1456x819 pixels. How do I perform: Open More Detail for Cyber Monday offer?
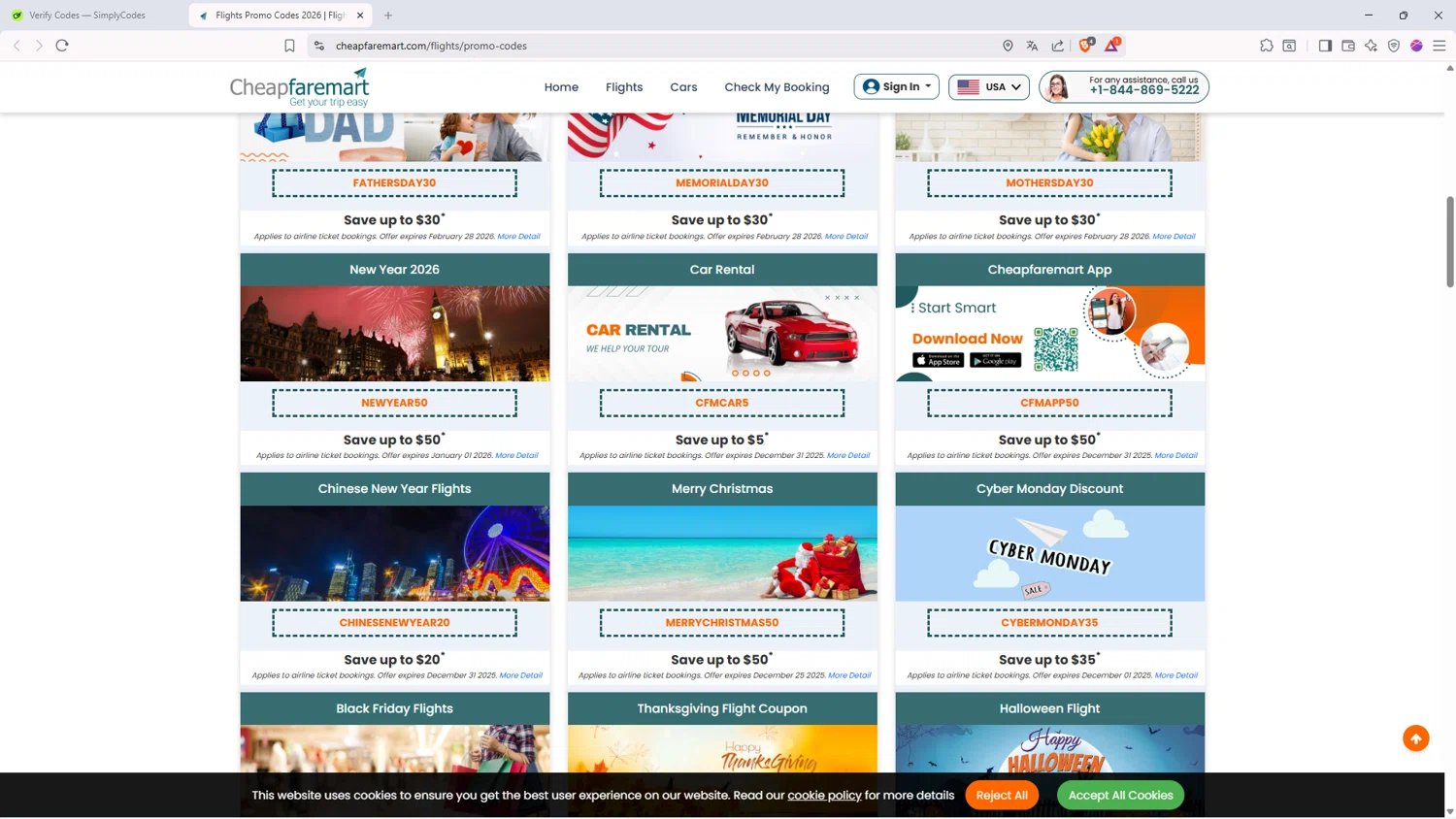click(1175, 675)
